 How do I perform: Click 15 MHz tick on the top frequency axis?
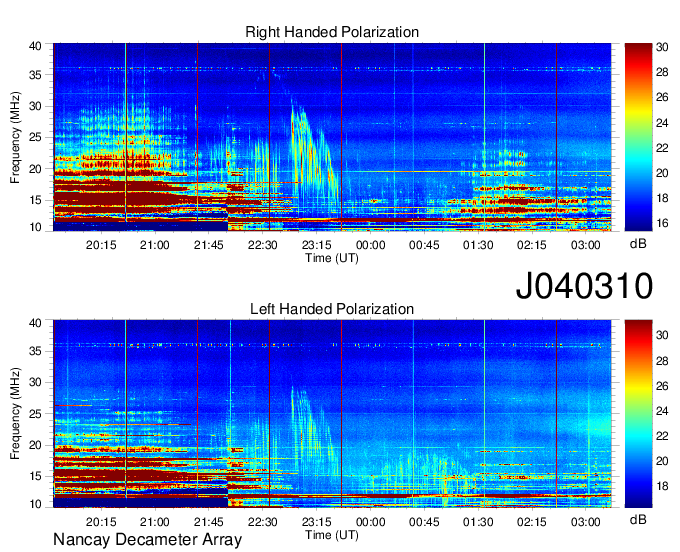tap(35, 200)
